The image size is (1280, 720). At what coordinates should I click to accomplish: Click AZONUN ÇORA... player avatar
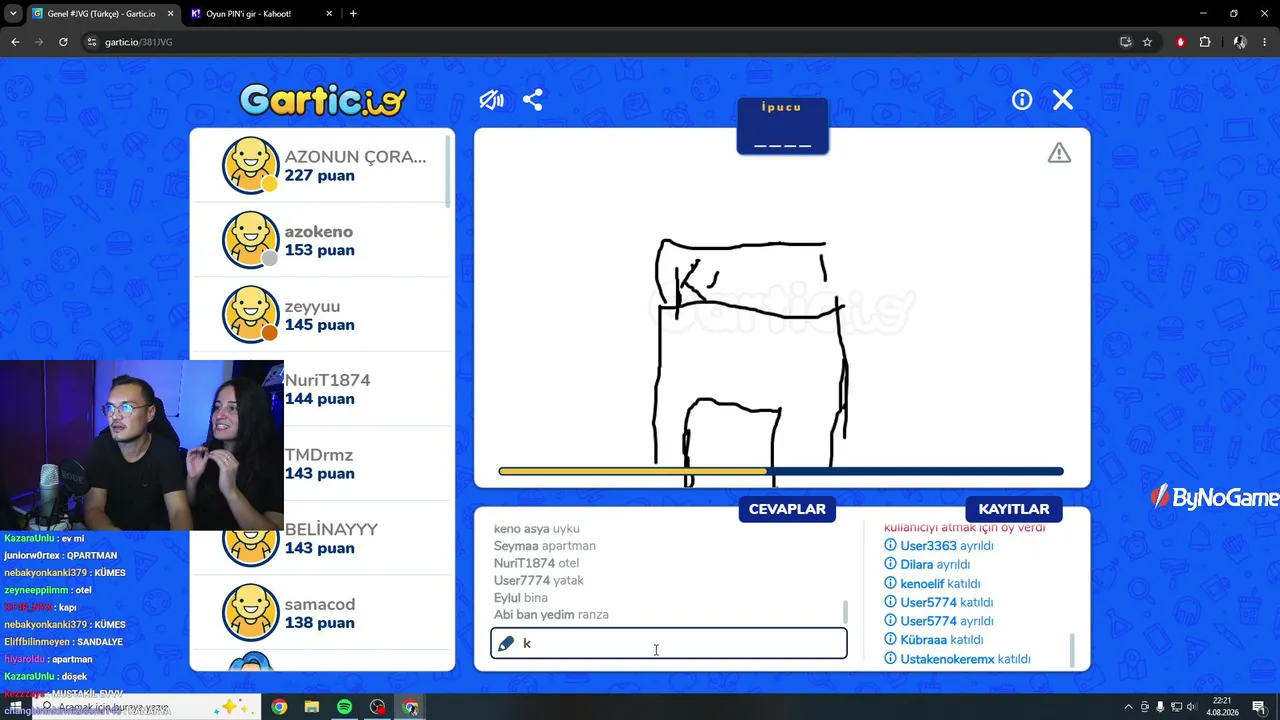coord(250,165)
